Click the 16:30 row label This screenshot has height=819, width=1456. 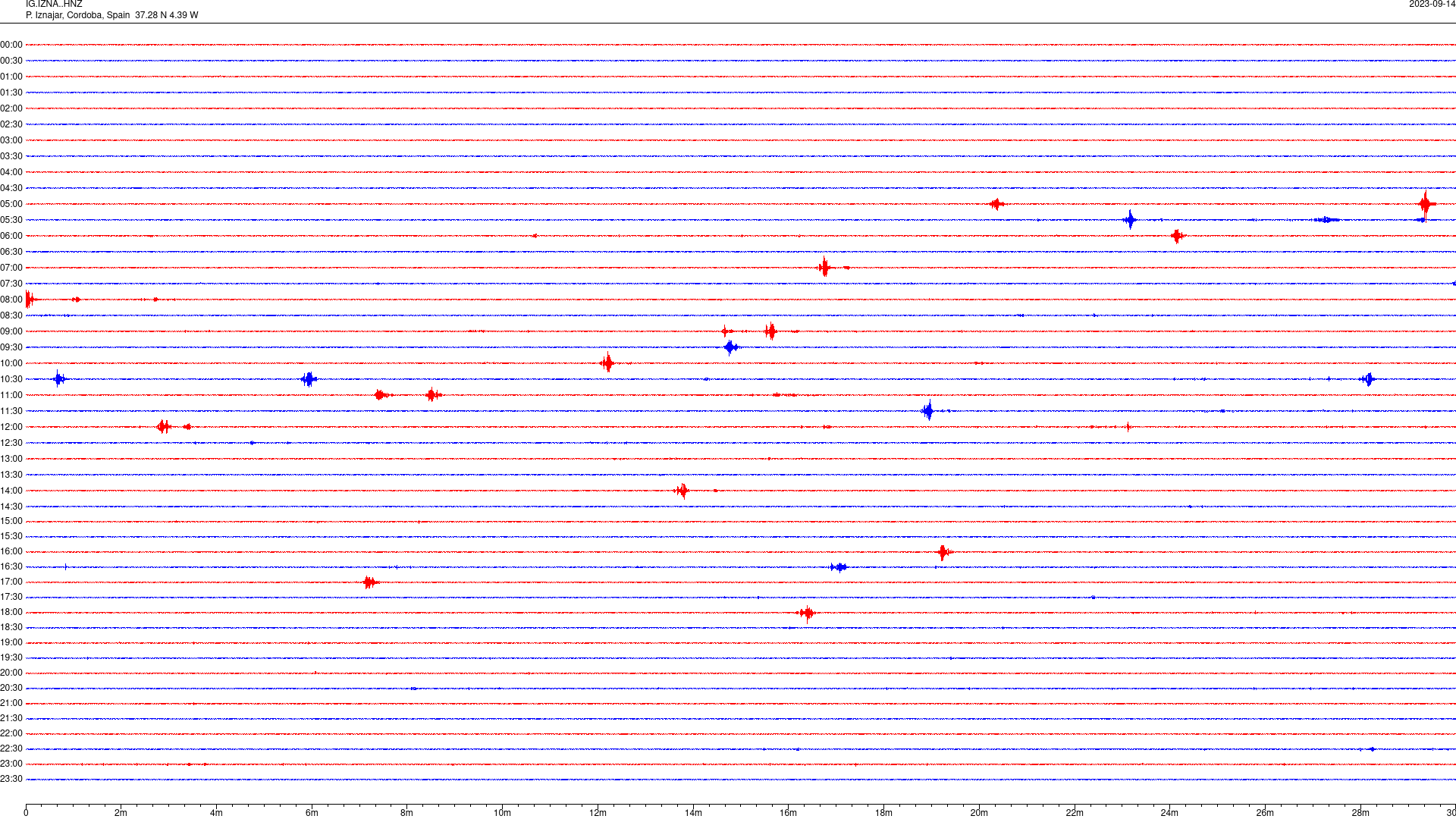click(x=11, y=566)
